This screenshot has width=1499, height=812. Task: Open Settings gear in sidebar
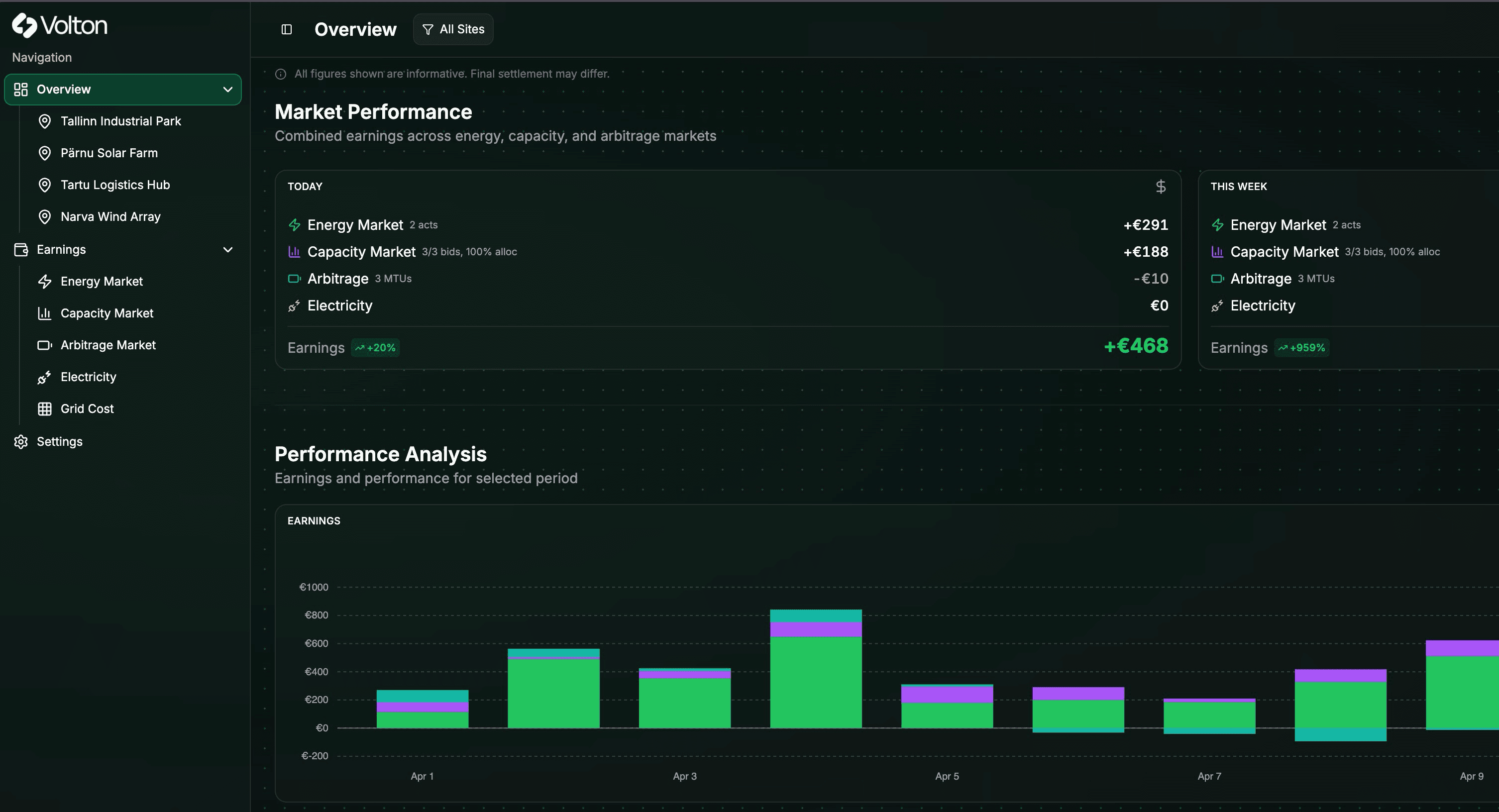(21, 442)
